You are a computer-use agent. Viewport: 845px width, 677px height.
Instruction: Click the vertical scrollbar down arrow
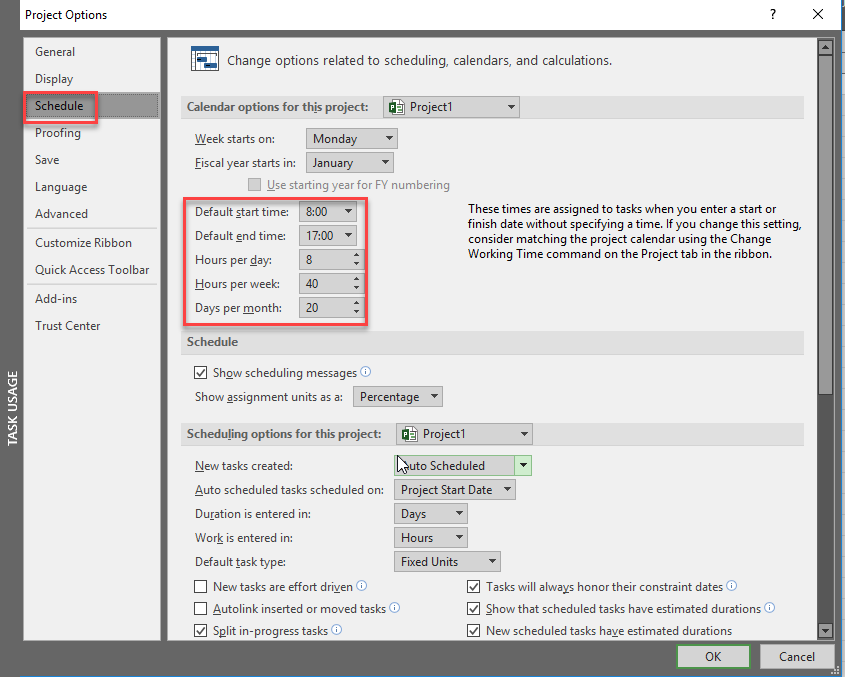825,630
